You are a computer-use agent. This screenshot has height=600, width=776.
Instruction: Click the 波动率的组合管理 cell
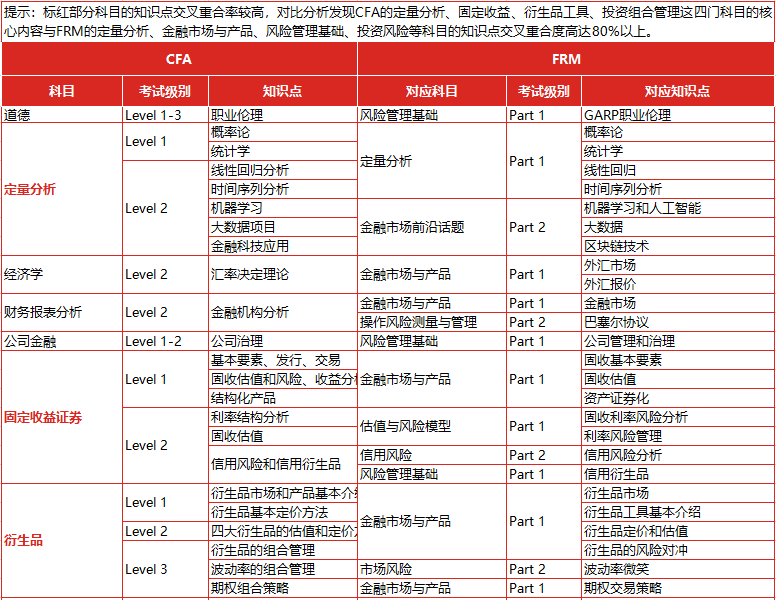[283, 569]
